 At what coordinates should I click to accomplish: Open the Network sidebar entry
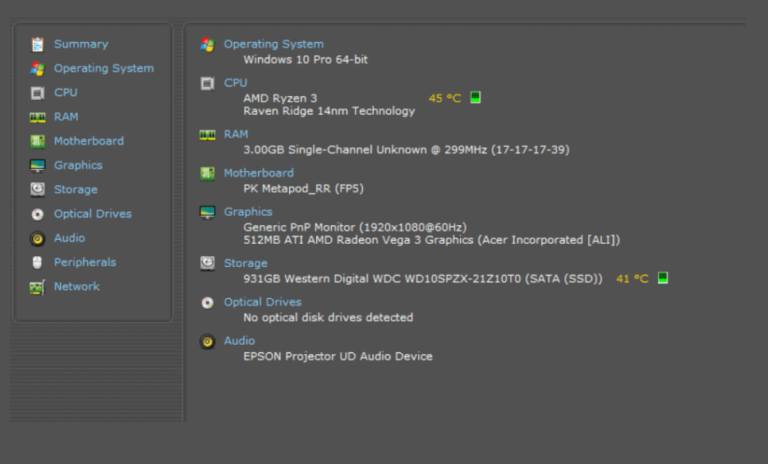(x=76, y=287)
